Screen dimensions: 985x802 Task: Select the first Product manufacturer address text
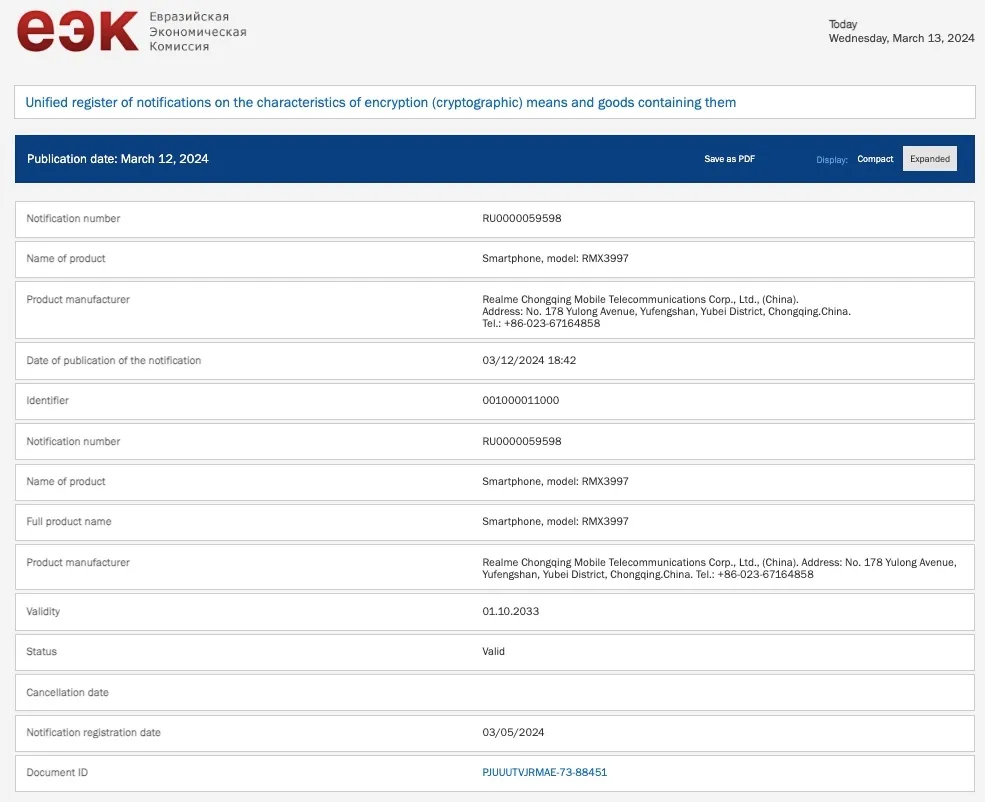tap(666, 312)
